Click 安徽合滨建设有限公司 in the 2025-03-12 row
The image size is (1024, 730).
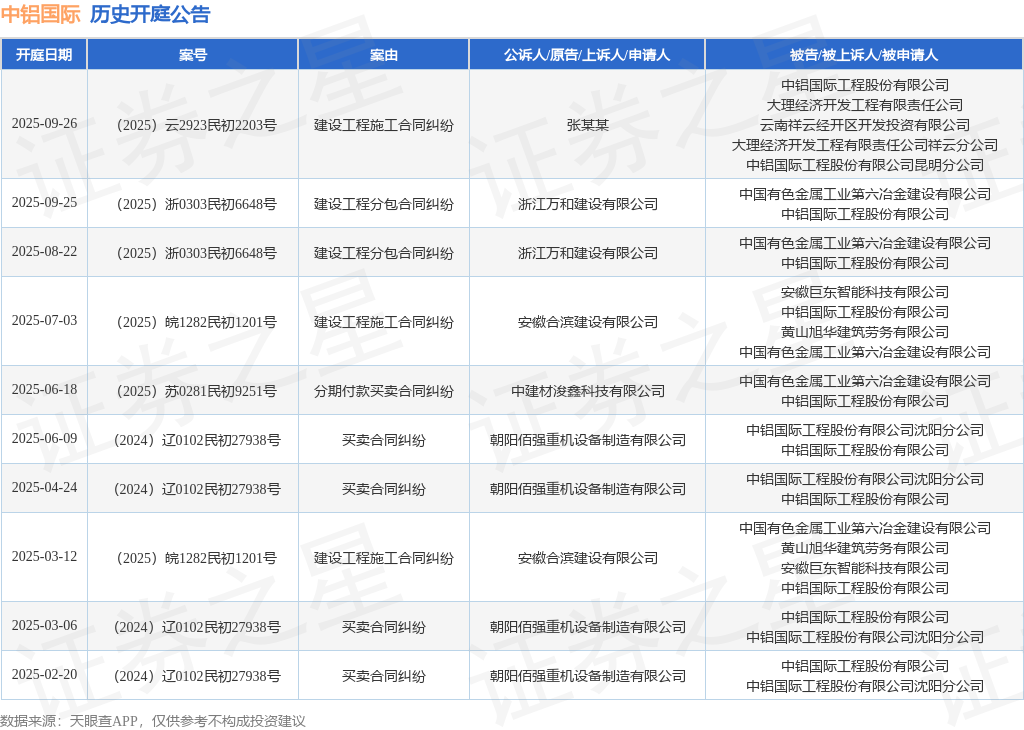point(587,559)
